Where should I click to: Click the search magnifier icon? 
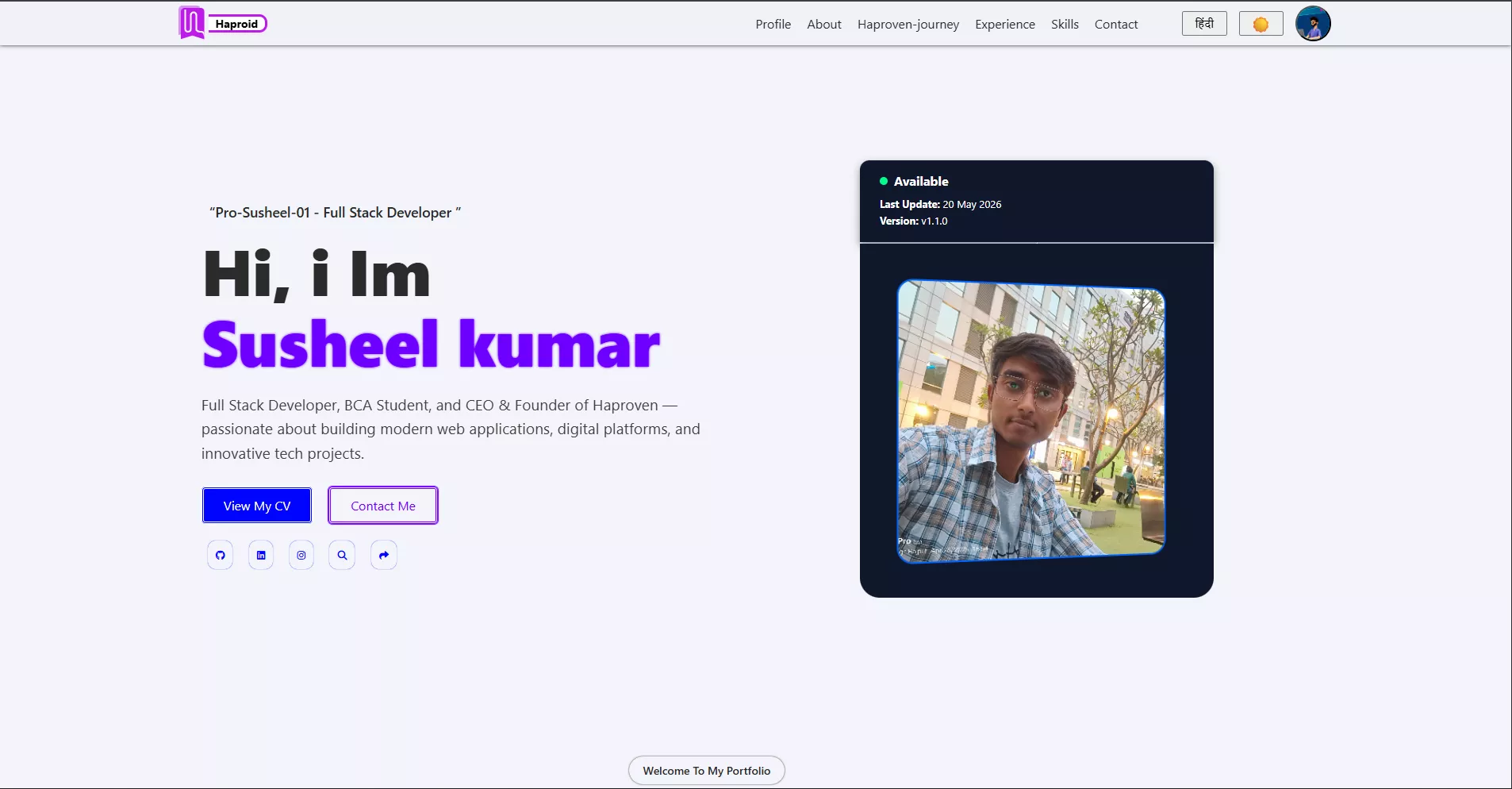(x=342, y=555)
